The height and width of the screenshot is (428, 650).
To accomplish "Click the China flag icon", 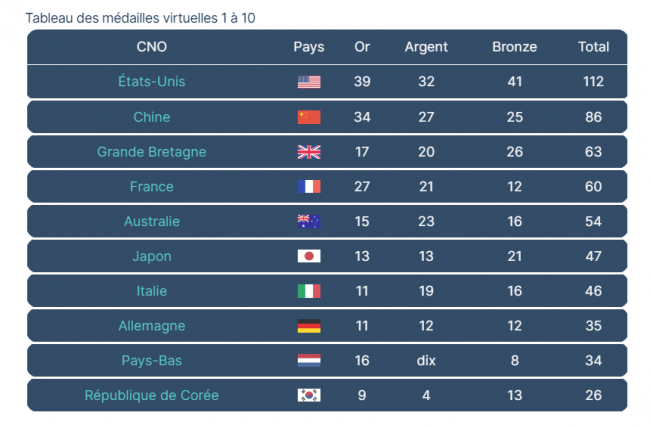I will (x=309, y=117).
